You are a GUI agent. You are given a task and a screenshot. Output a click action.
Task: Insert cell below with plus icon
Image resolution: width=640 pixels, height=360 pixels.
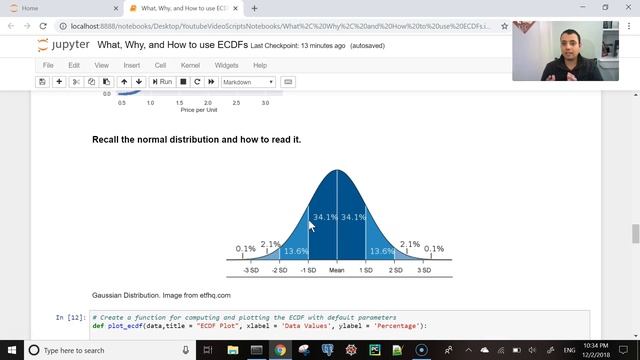click(59, 82)
